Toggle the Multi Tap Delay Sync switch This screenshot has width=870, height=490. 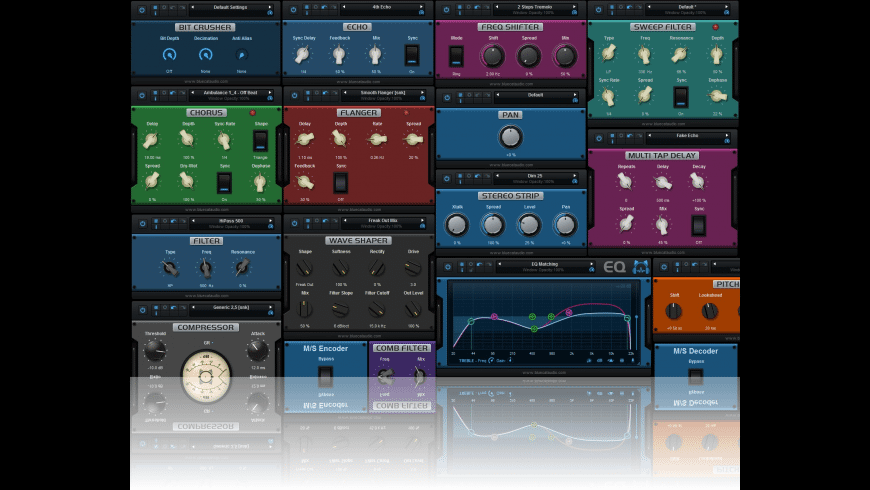coord(699,225)
